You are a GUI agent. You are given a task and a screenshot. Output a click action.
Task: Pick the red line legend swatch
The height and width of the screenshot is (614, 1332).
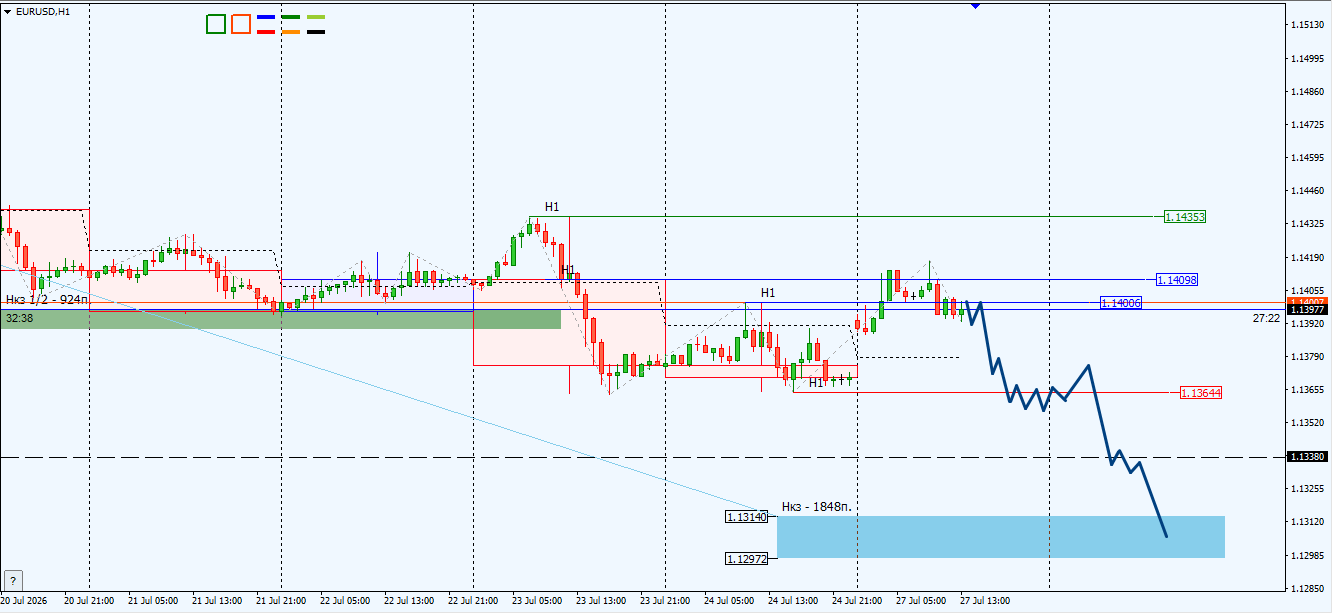[x=266, y=32]
